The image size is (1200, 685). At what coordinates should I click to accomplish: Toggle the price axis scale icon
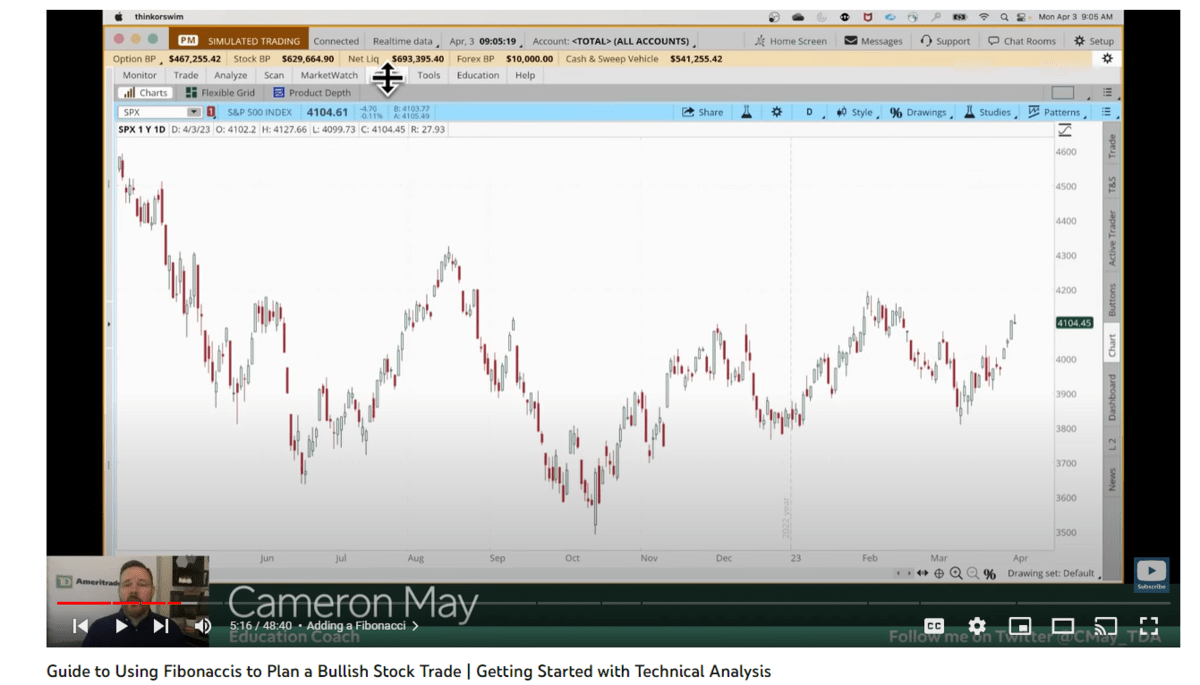(1065, 130)
